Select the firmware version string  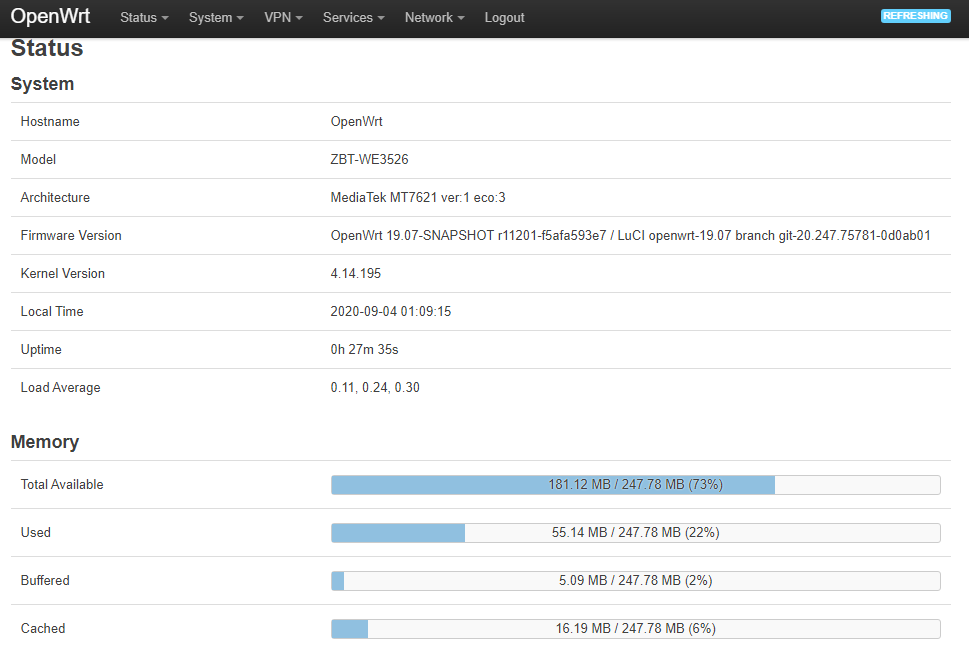[x=630, y=236]
